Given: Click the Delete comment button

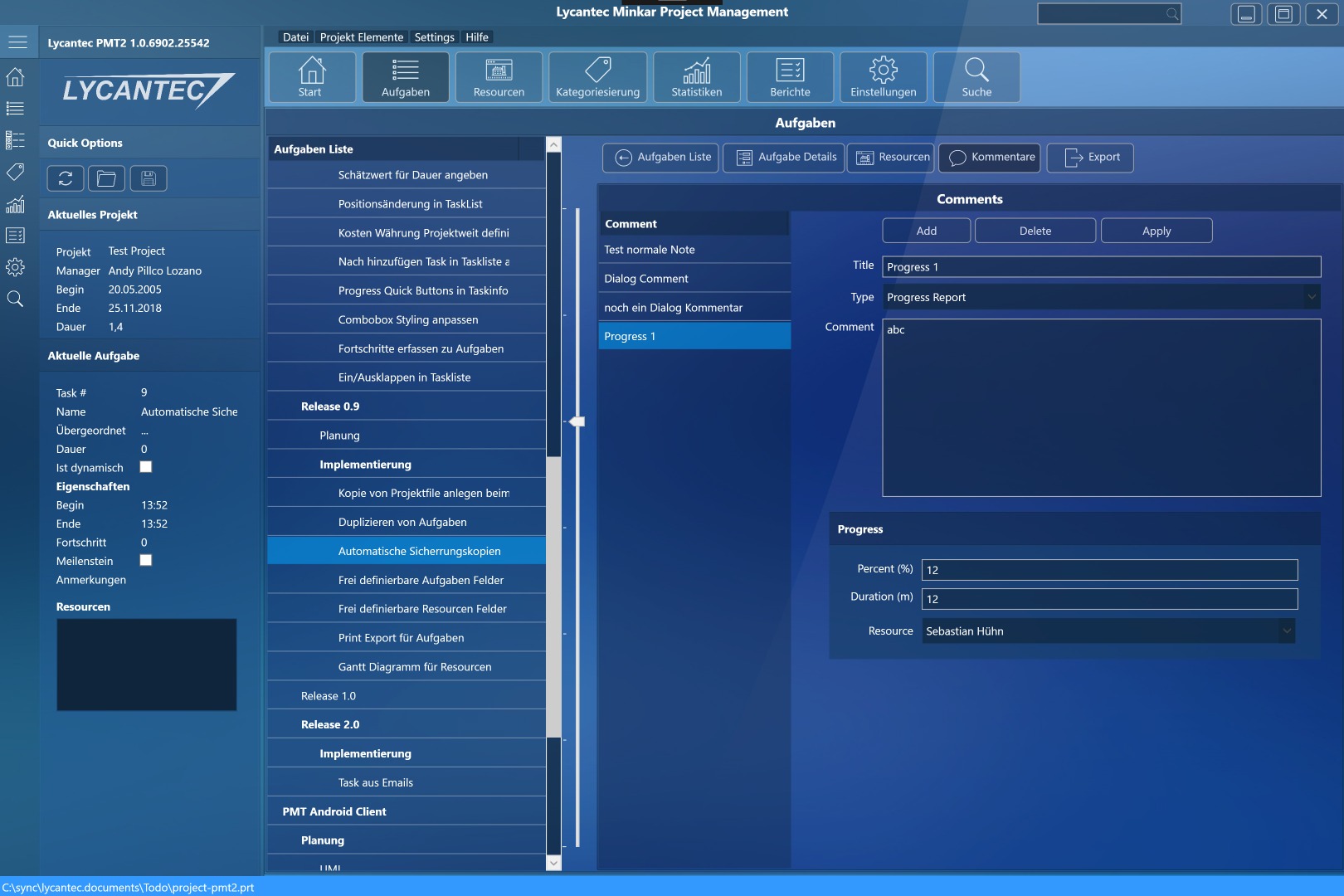Looking at the screenshot, I should pyautogui.click(x=1035, y=231).
